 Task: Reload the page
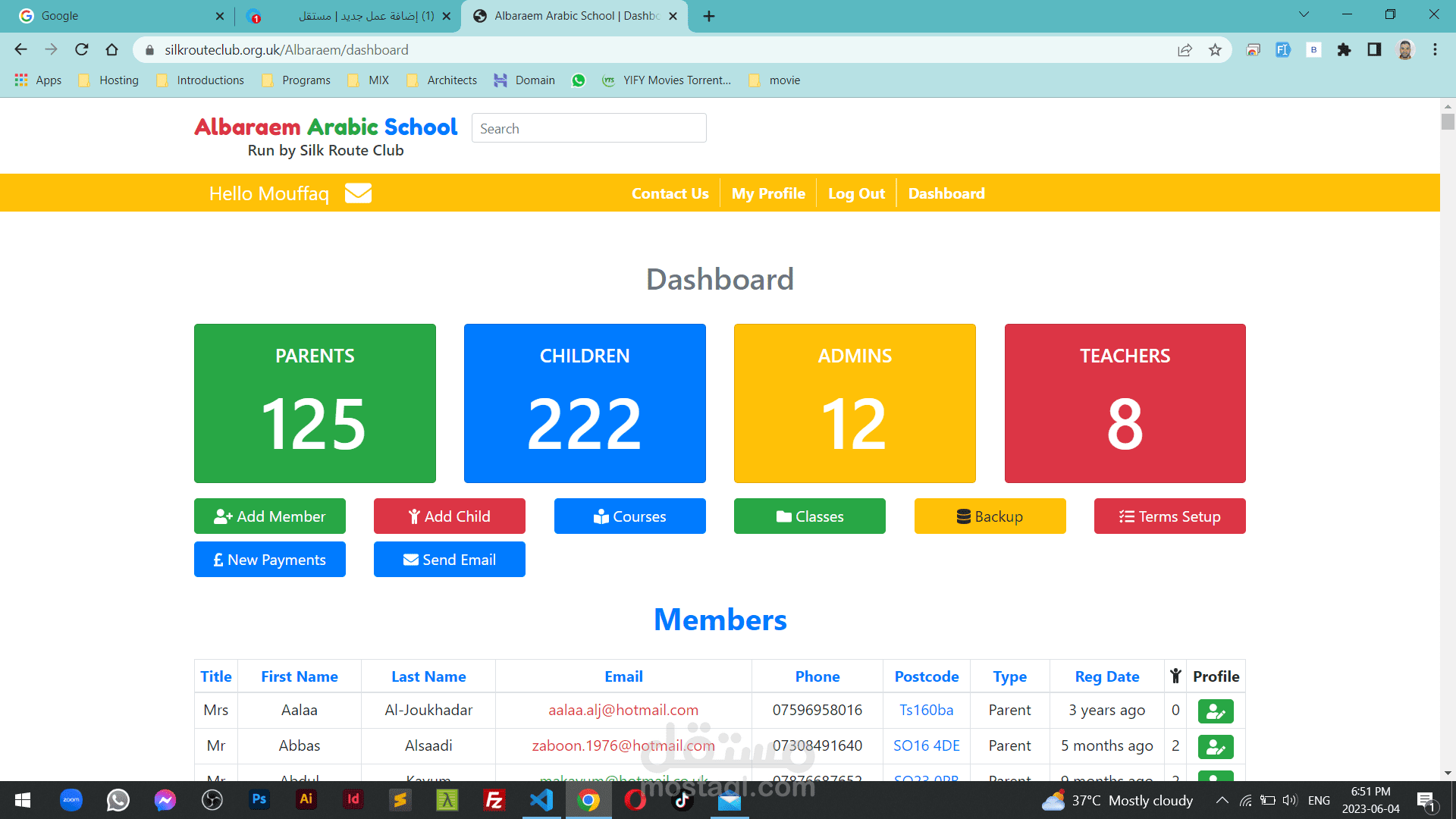82,50
